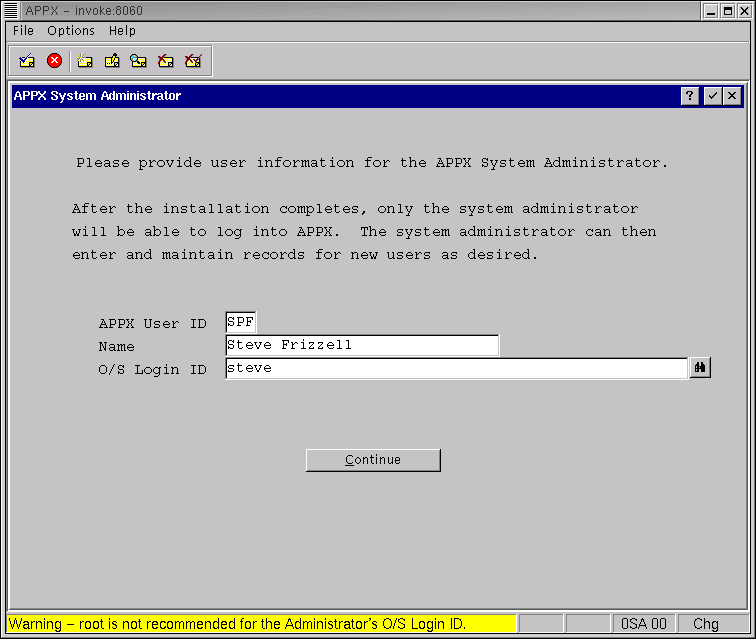Screen dimensions: 756x639
Task: Close the APPX invoke:8060 window
Action: (744, 11)
